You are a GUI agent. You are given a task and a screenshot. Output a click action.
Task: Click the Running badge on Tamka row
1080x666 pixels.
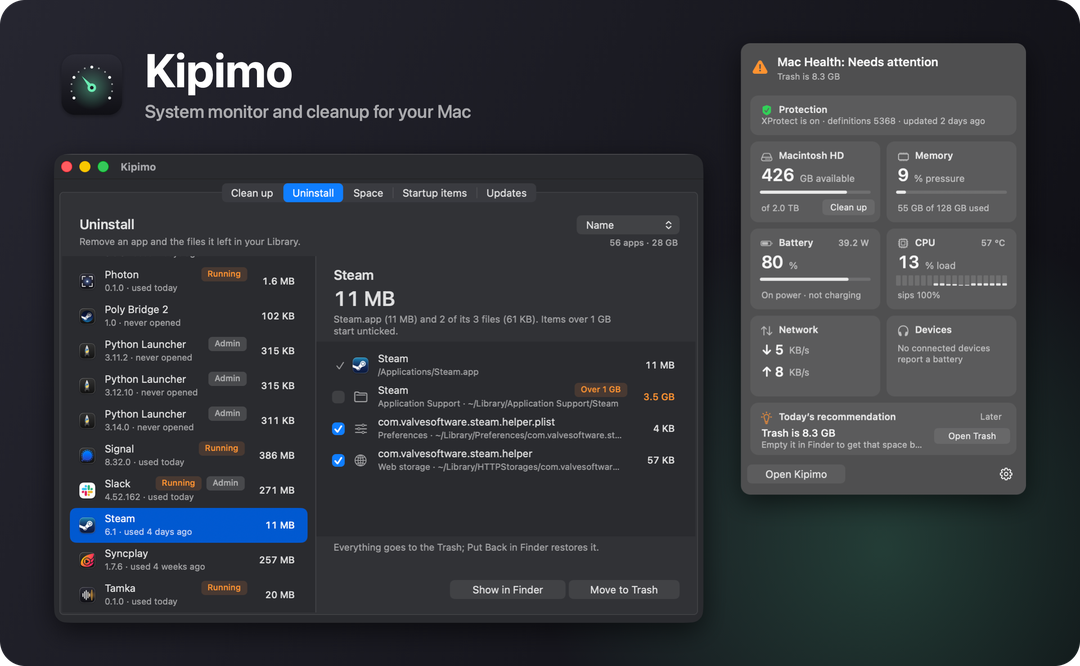pyautogui.click(x=224, y=587)
